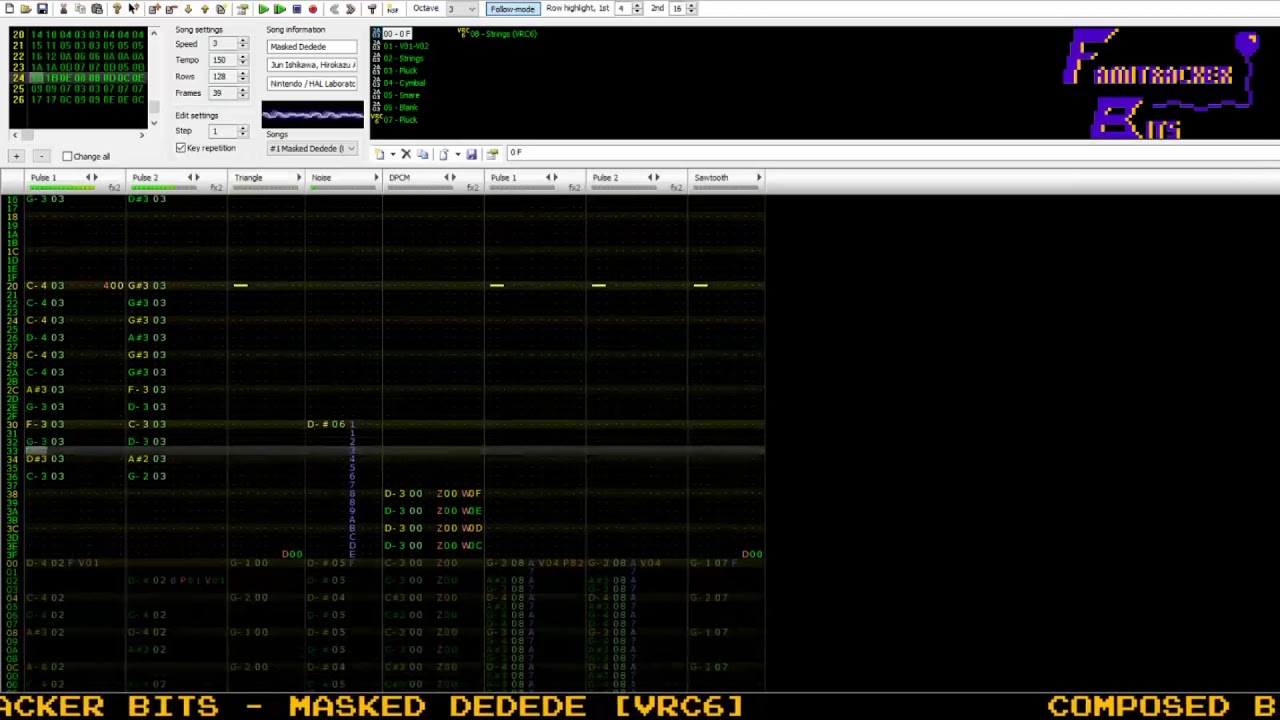
Task: Activate the context help pointer icon
Action: pos(133,9)
